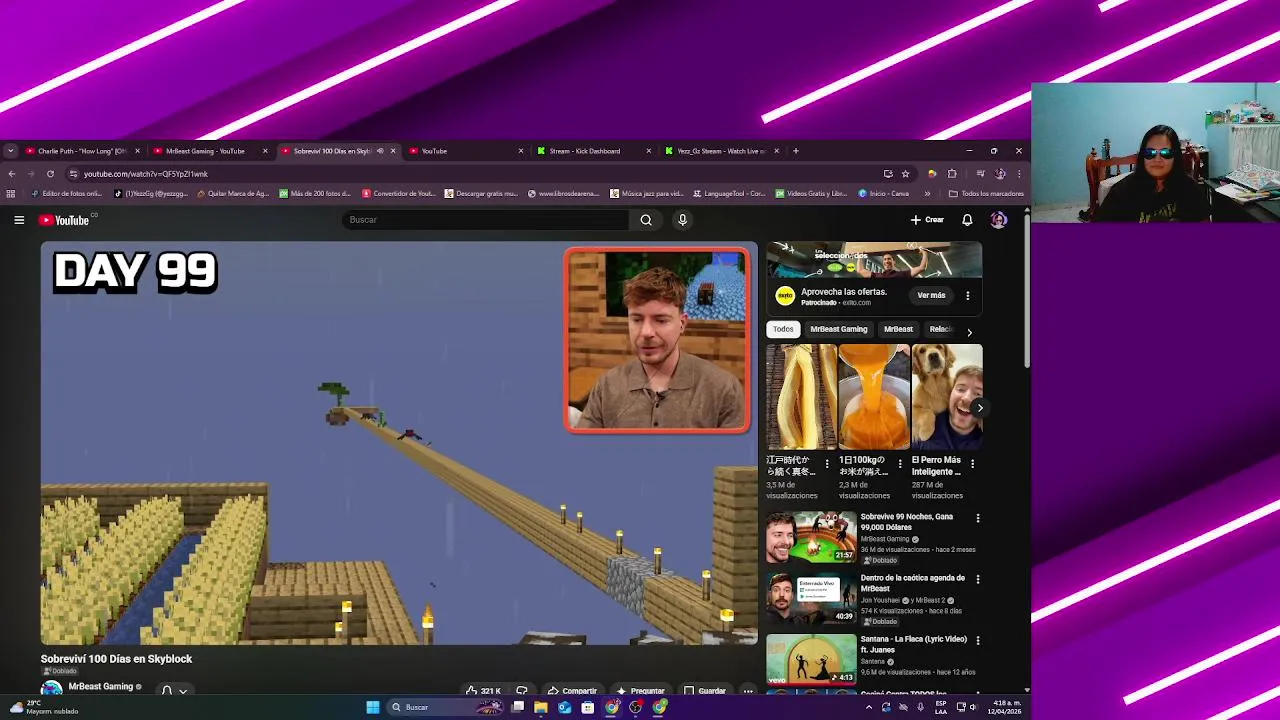This screenshot has width=1280, height=720.
Task: Open options for the 3,5 M visualizaciones short
Action: 826,464
